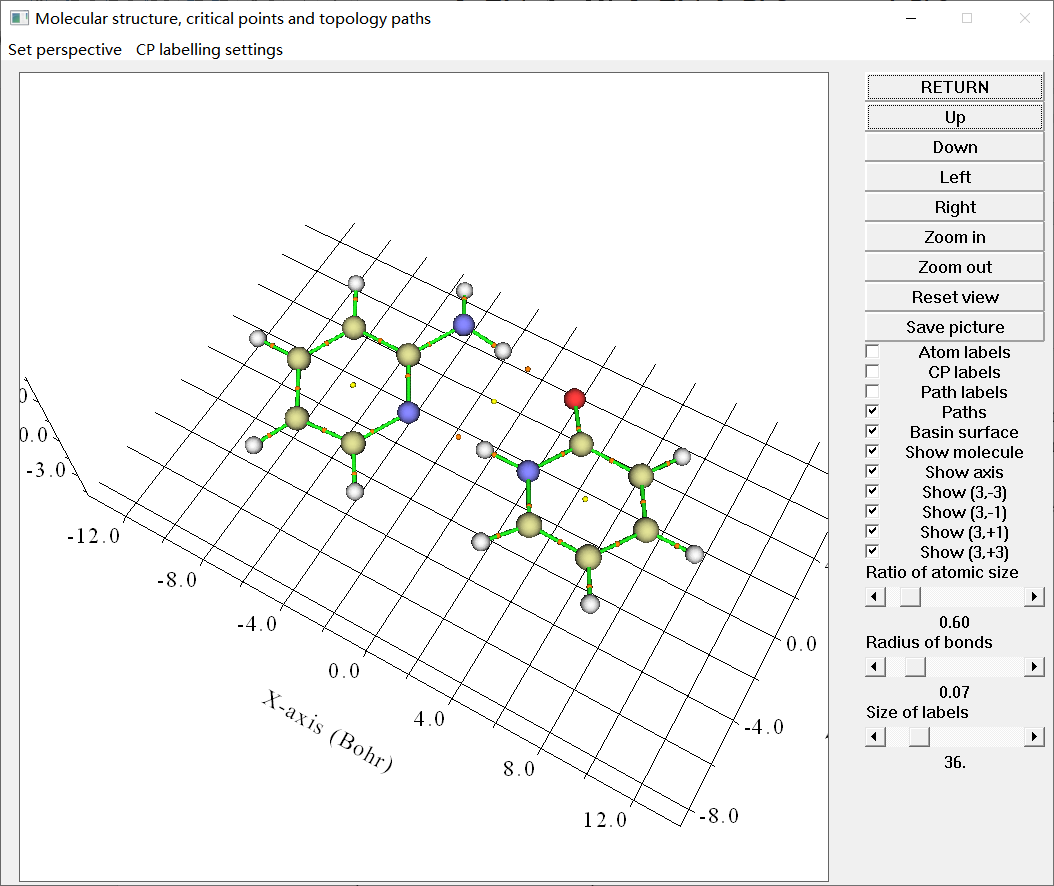Increase bond radius with right arrow
The height and width of the screenshot is (886, 1054).
tap(1034, 666)
